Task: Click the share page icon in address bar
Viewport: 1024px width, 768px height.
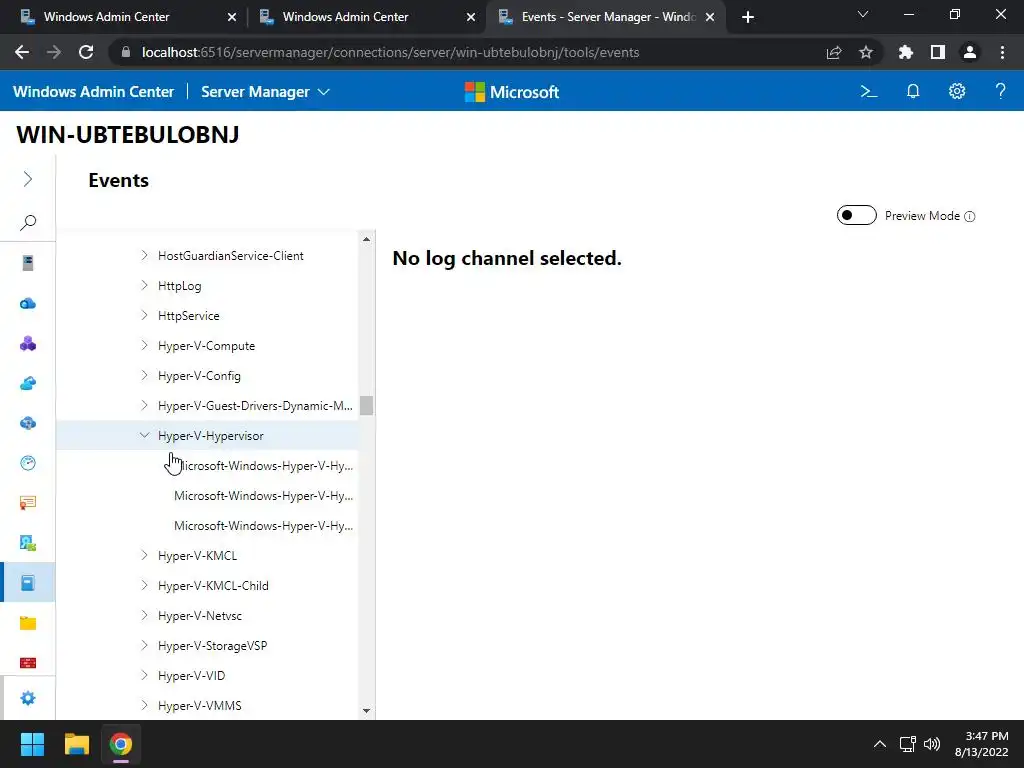Action: click(x=834, y=52)
